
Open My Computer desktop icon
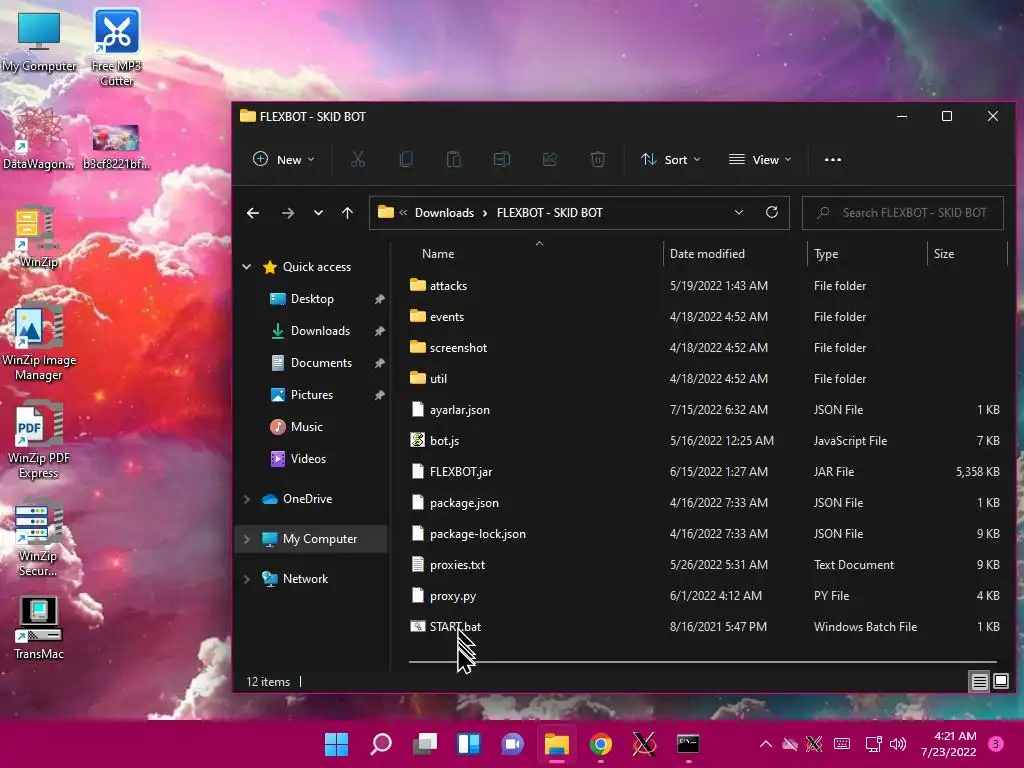pos(39,42)
